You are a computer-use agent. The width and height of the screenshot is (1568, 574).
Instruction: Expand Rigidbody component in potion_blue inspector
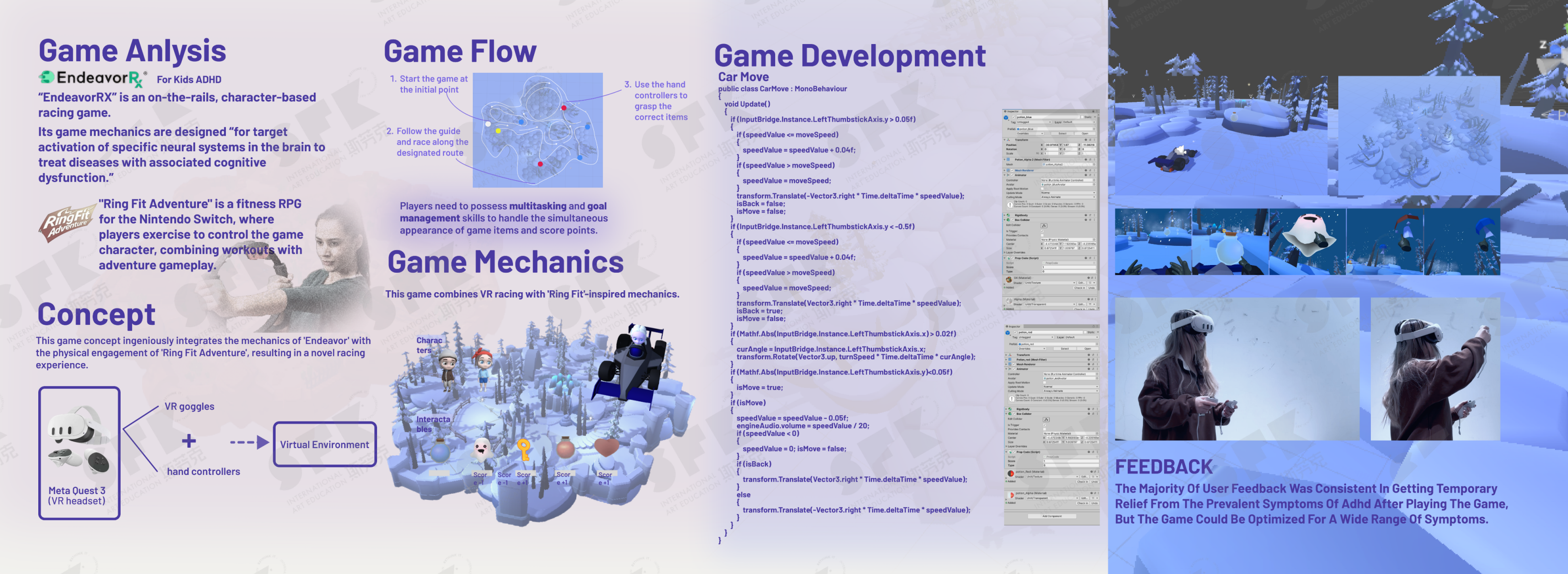[1004, 215]
